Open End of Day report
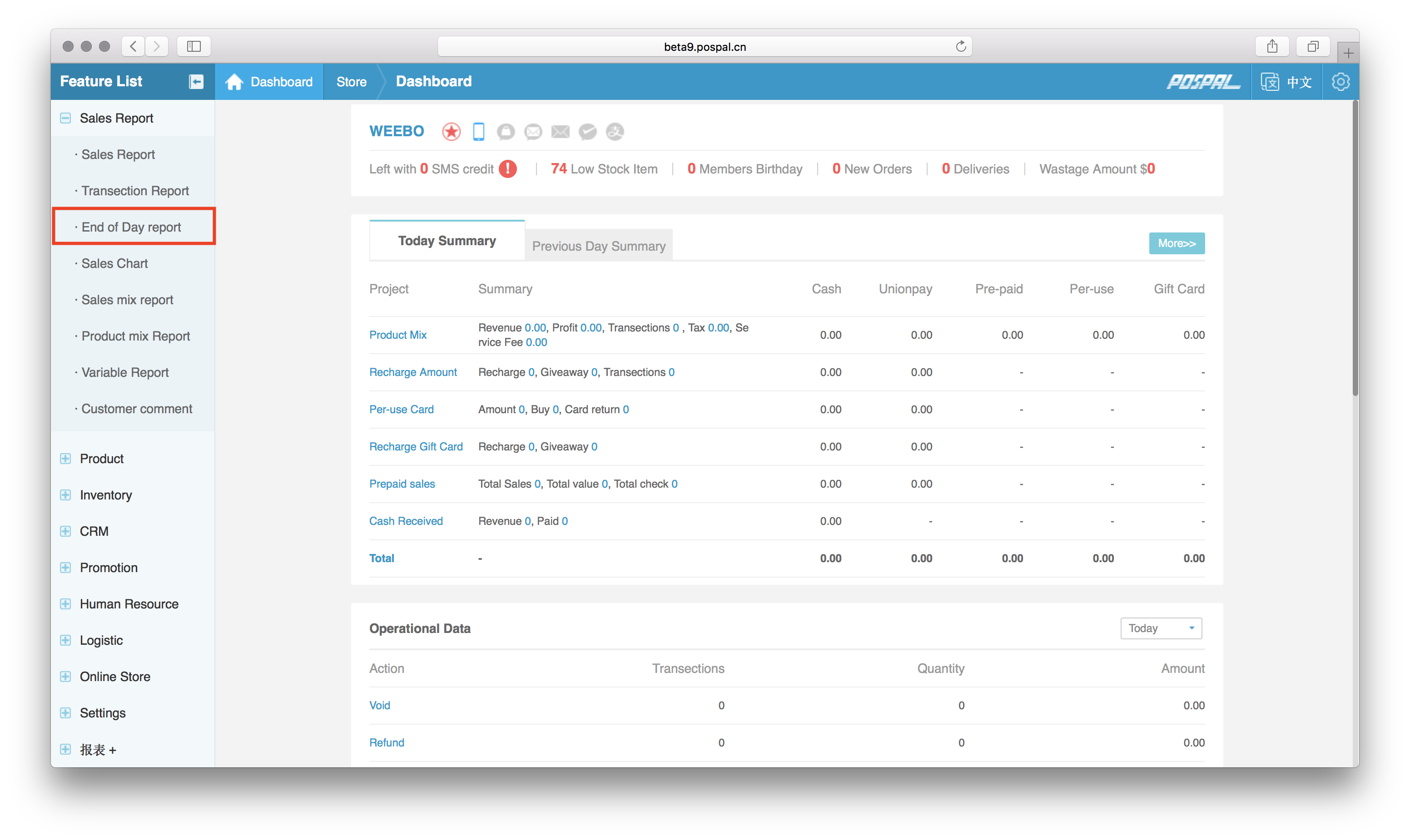Image resolution: width=1410 pixels, height=840 pixels. (131, 227)
